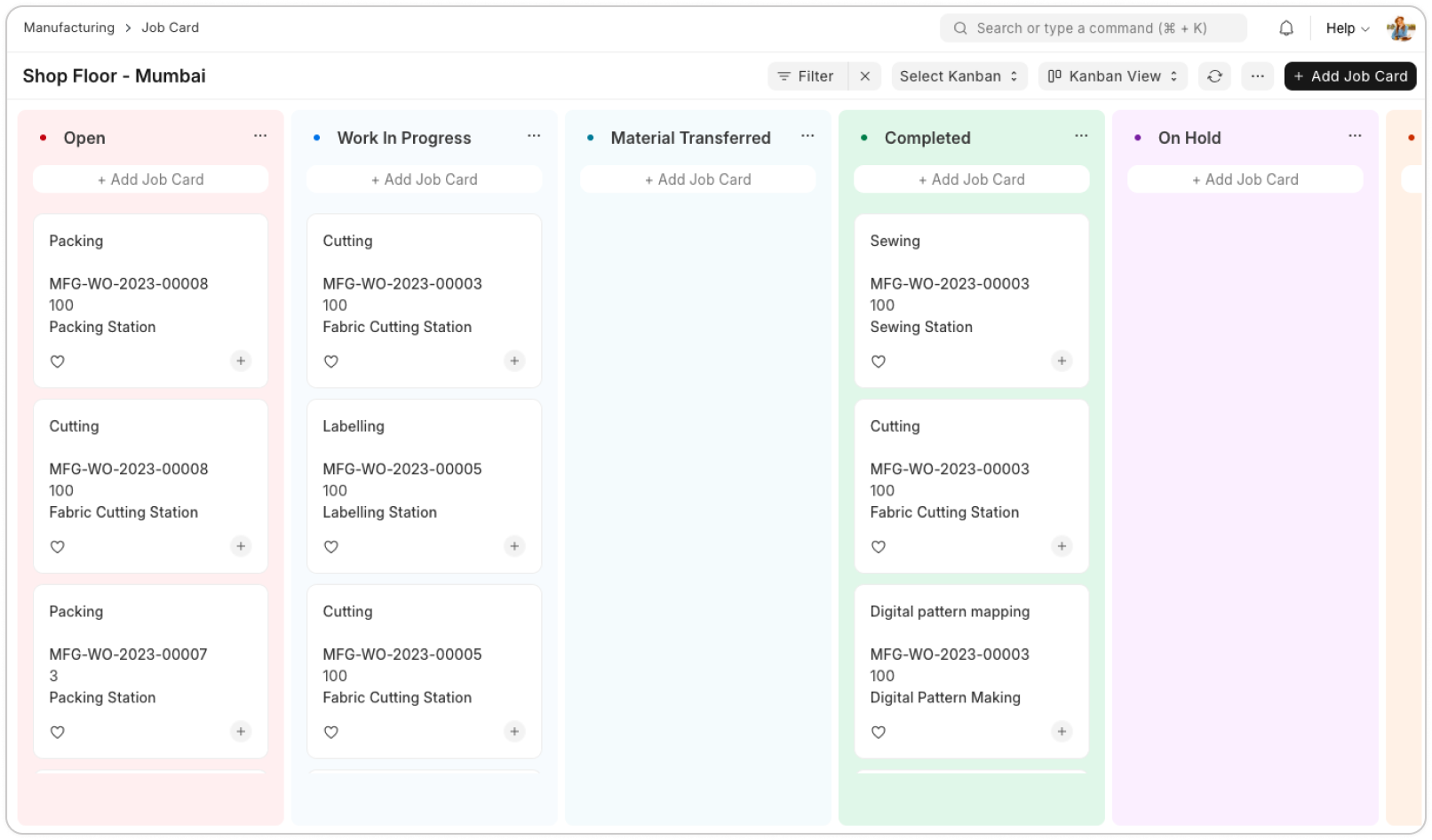Image resolution: width=1432 pixels, height=840 pixels.
Task: Assign a user on Digital pattern mapping card
Action: (1062, 732)
